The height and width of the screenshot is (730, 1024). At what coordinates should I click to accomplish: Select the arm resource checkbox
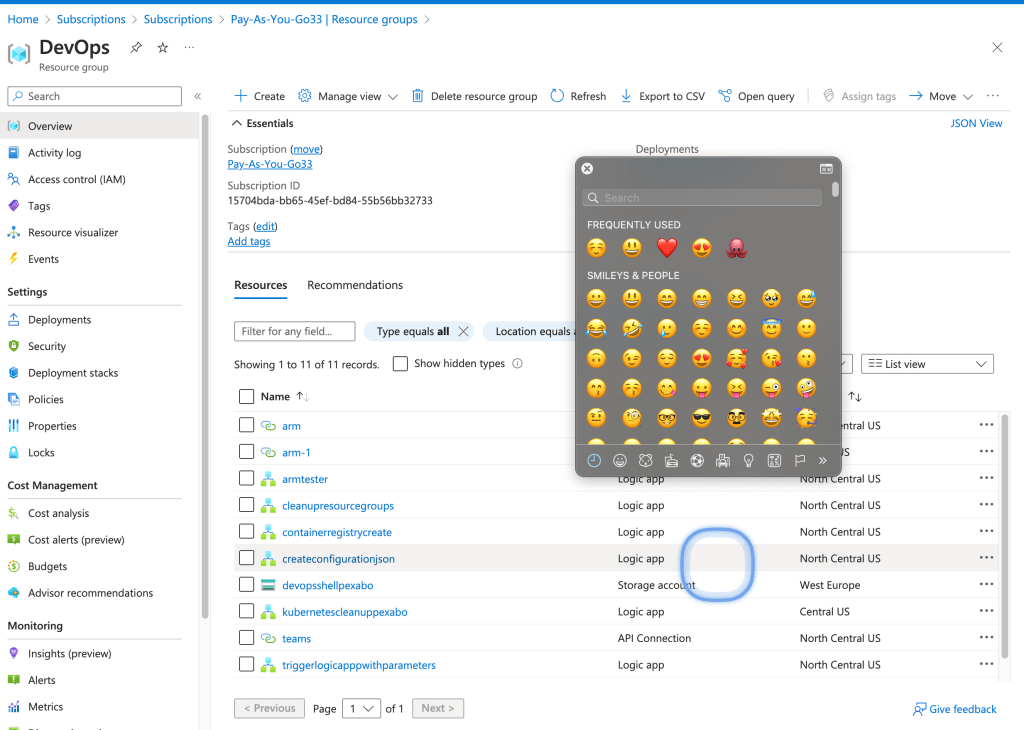[x=246, y=425]
